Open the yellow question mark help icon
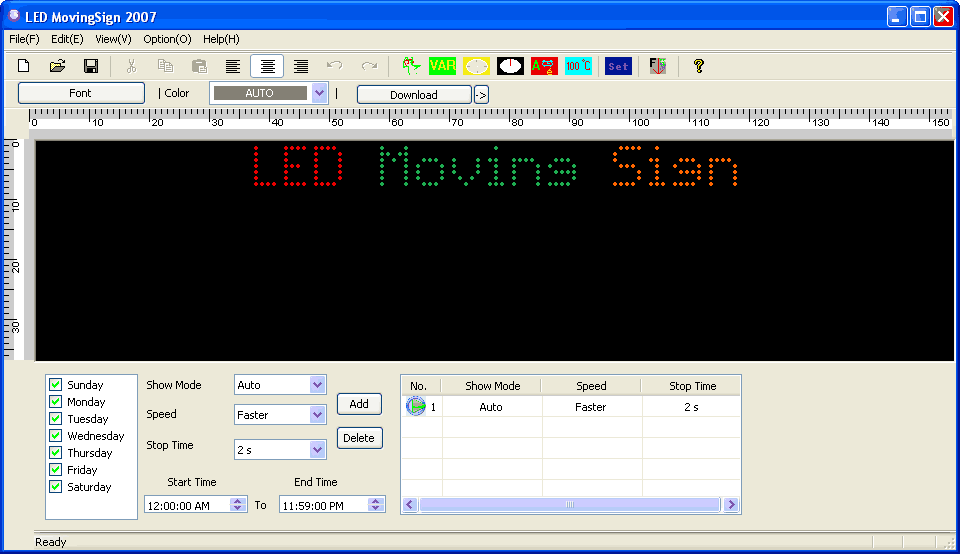This screenshot has height=554, width=960. pos(699,66)
